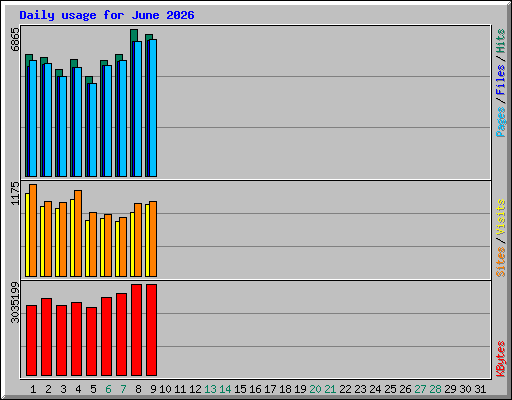Image resolution: width=512 pixels, height=400 pixels.
Task: Click the day 4 orange sites bar
Action: 78,233
